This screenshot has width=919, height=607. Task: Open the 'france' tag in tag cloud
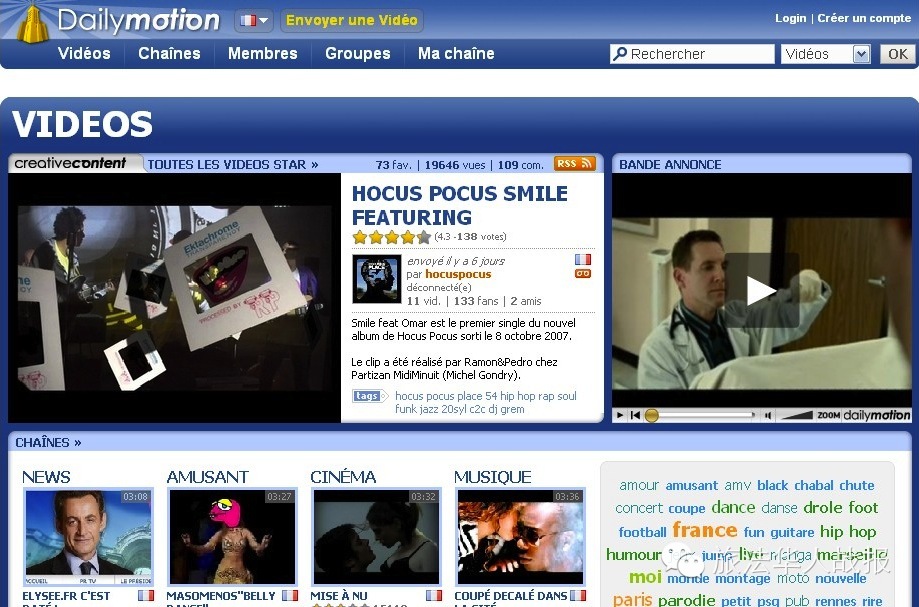tap(704, 530)
